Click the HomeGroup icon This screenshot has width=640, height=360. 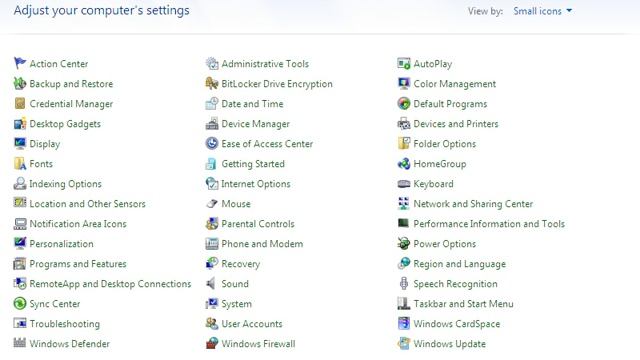pyautogui.click(x=404, y=163)
